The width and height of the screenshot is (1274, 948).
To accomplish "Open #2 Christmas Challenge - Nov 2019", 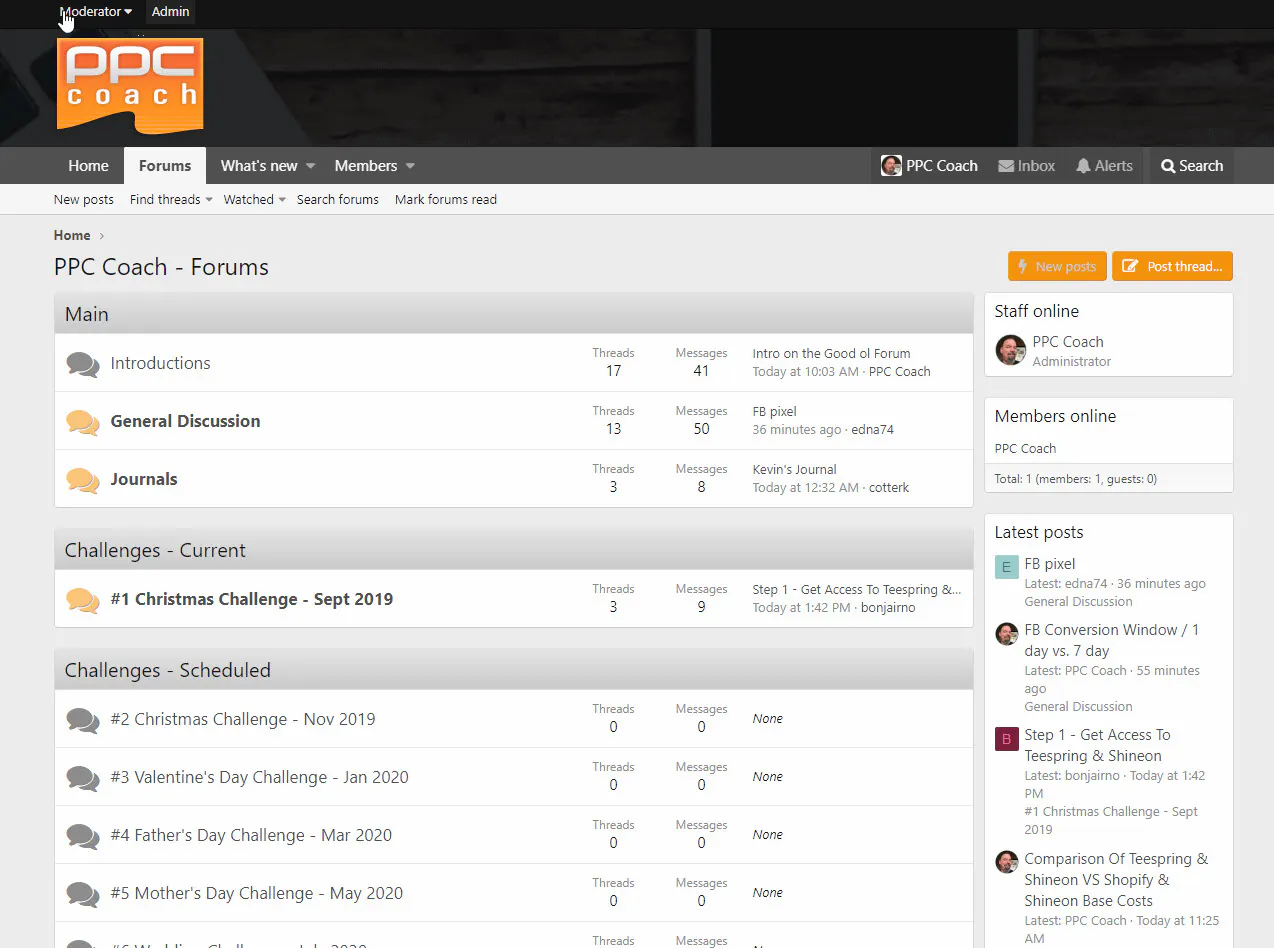I will click(243, 719).
